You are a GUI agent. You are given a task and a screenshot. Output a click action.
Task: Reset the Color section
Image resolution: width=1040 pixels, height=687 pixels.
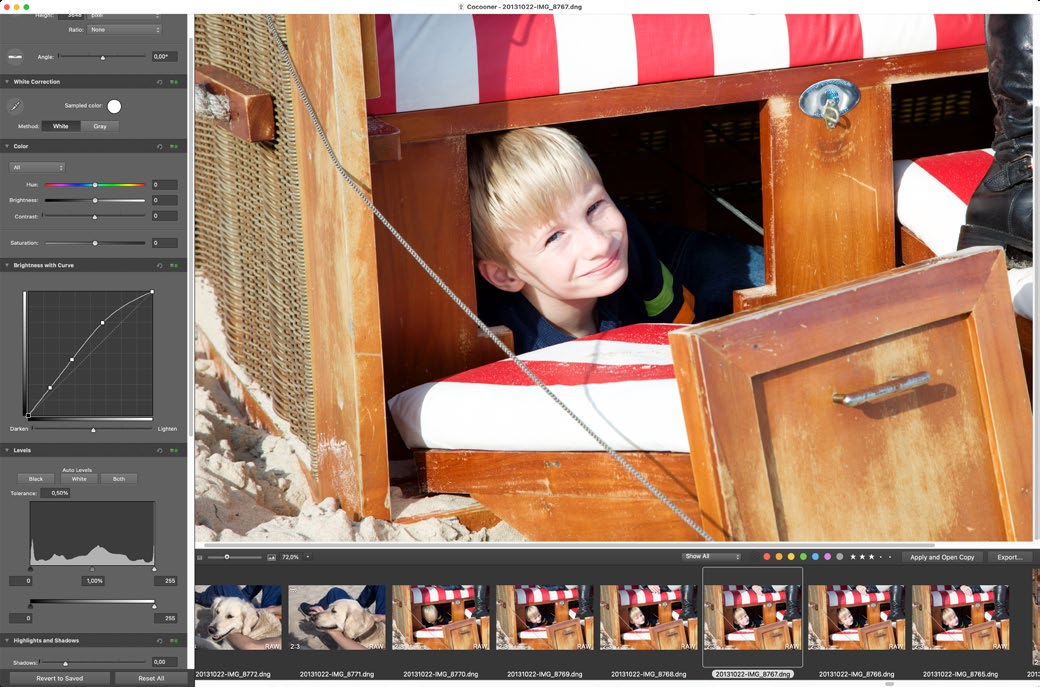pyautogui.click(x=160, y=147)
